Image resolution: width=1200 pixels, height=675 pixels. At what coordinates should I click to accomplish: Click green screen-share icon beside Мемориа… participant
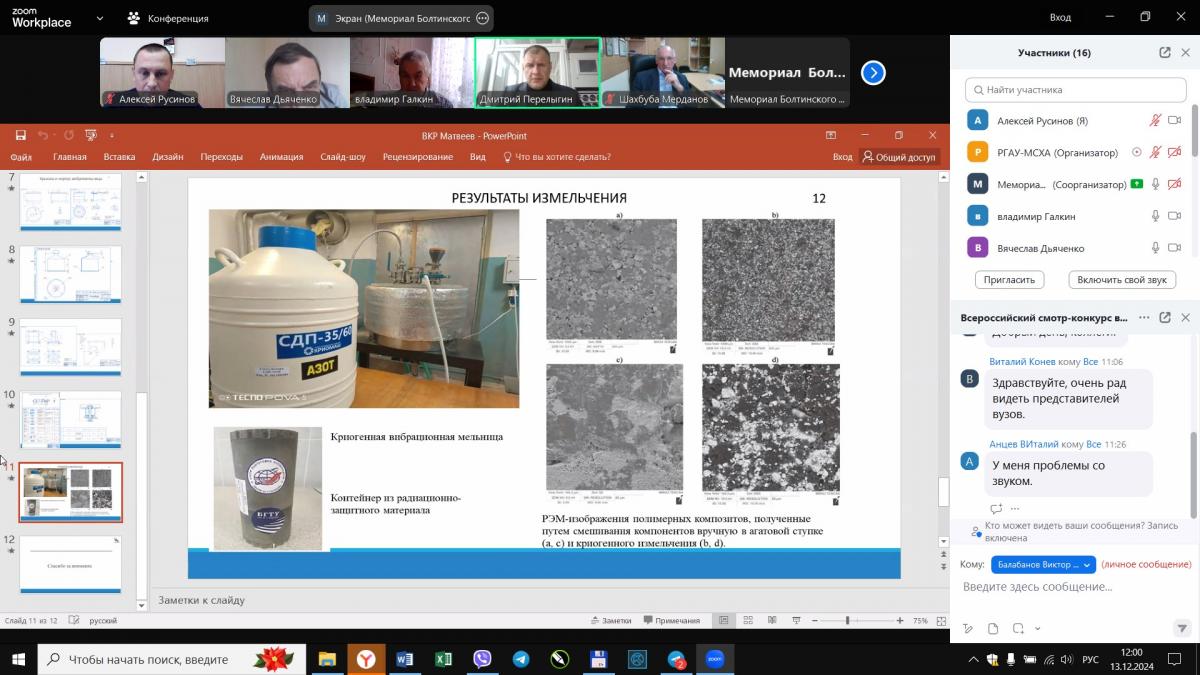pyautogui.click(x=1136, y=184)
